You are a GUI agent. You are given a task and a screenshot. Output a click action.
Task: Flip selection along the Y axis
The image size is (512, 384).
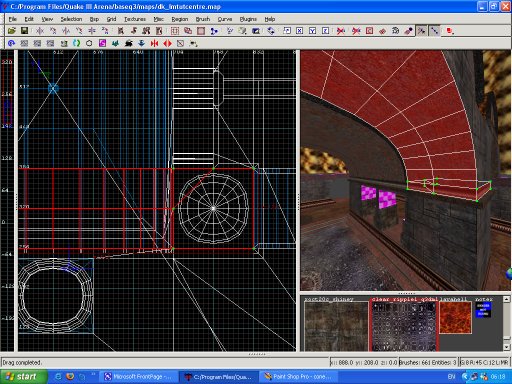click(x=66, y=31)
